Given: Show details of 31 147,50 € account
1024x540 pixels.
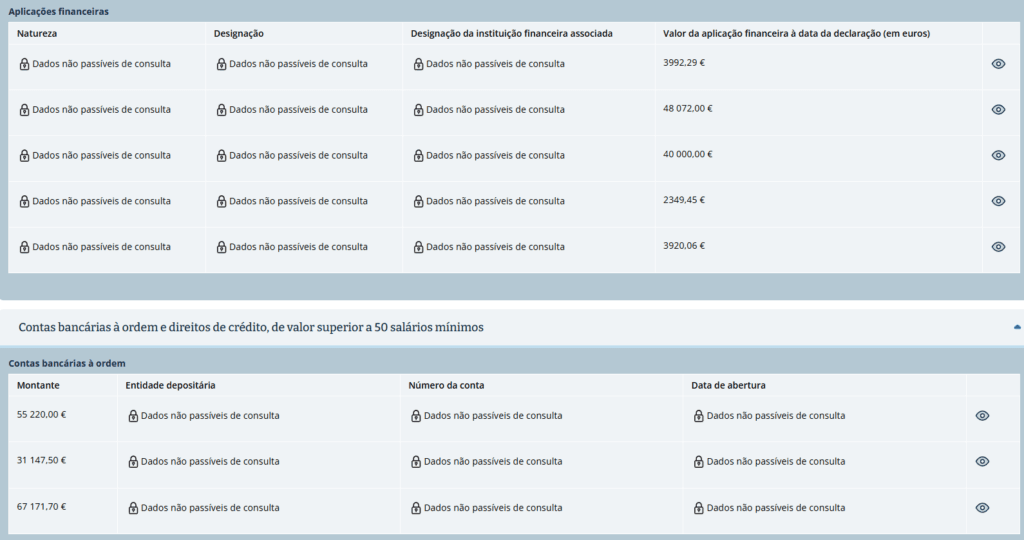Looking at the screenshot, I should 982,462.
